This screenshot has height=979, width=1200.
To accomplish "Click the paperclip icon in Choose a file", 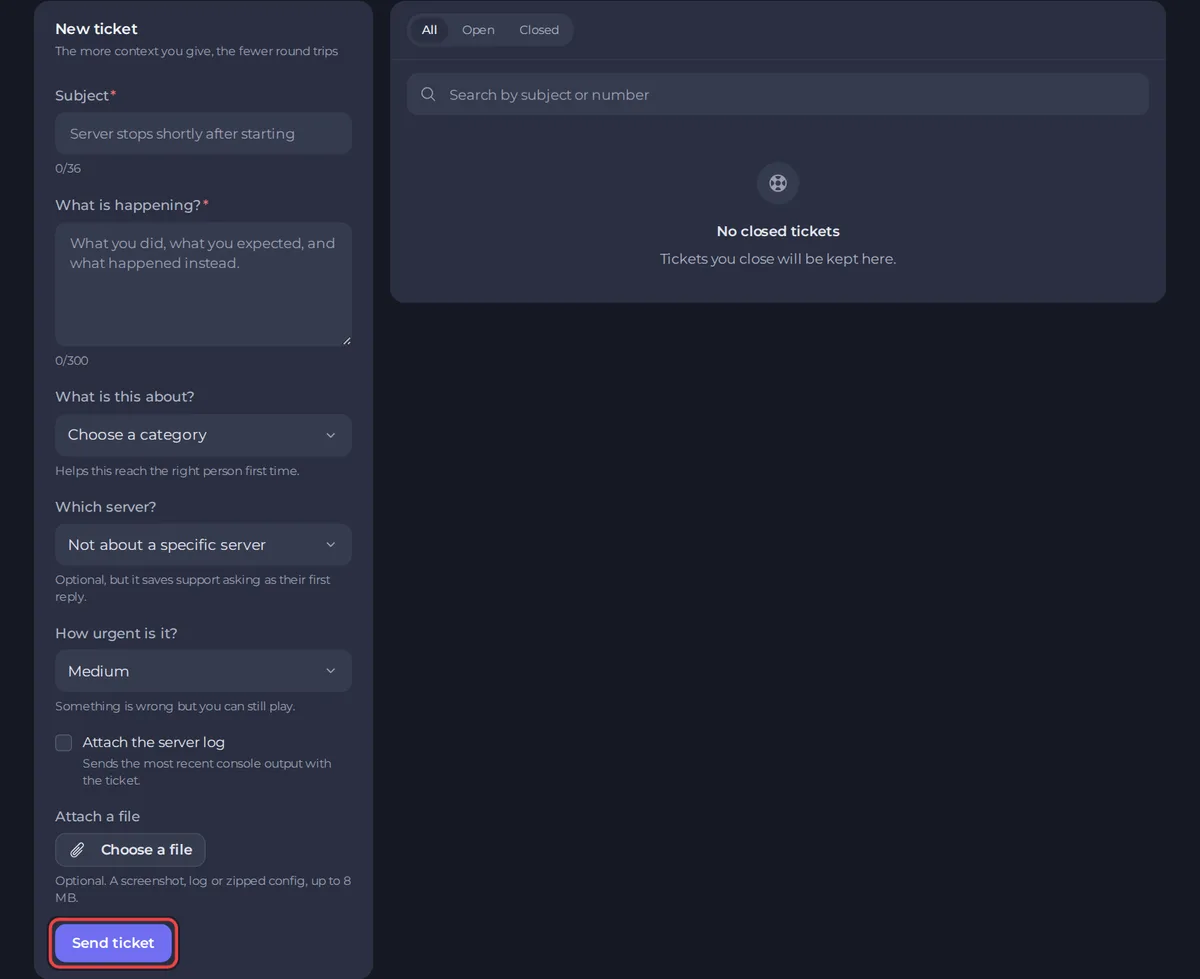I will (x=77, y=850).
